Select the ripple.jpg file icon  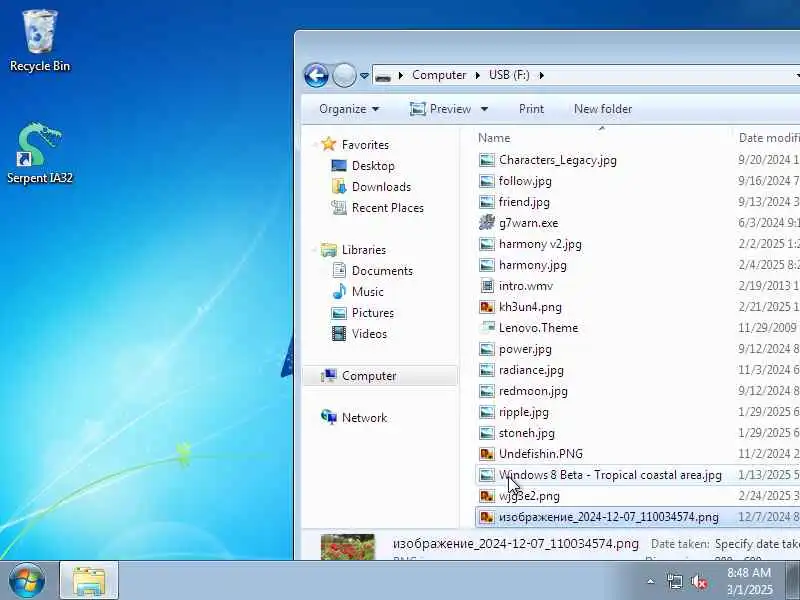point(487,412)
